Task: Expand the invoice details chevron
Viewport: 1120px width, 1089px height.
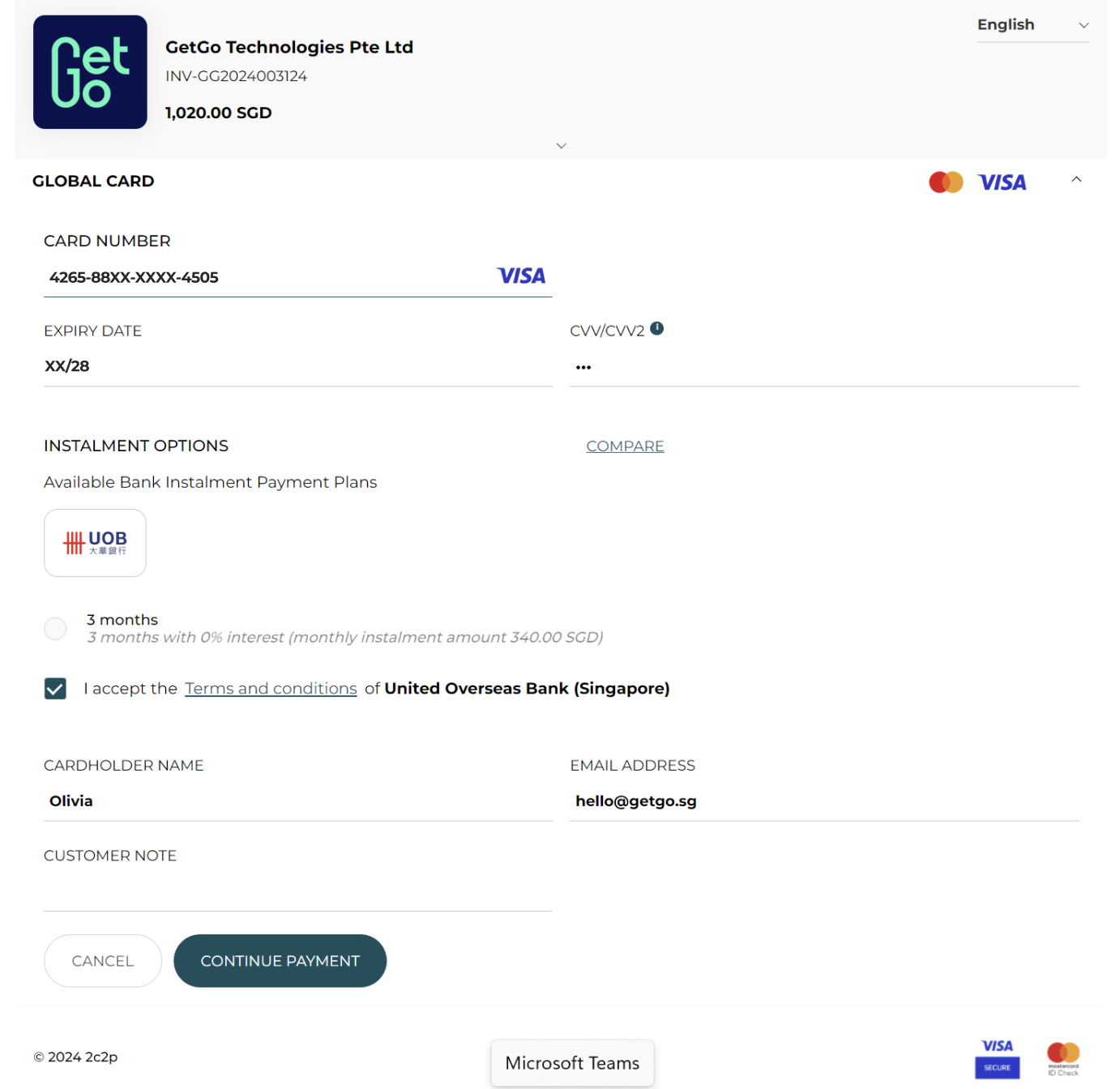Action: tap(561, 146)
